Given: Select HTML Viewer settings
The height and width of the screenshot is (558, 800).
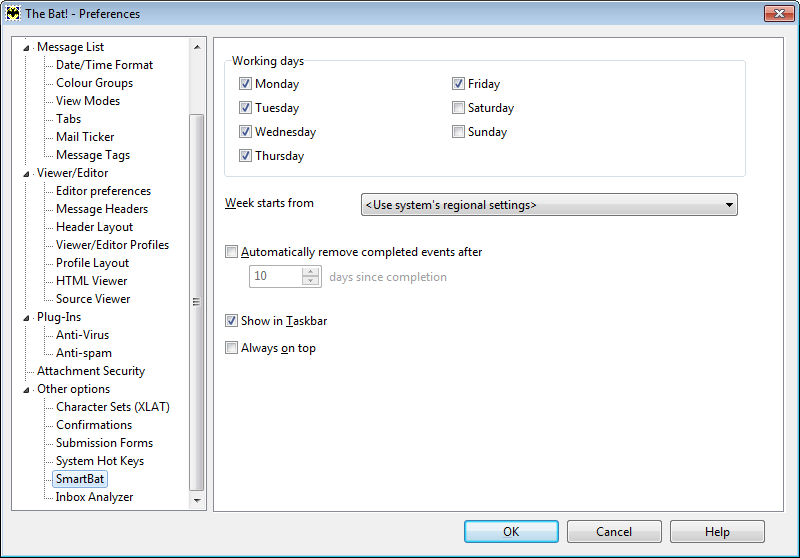Looking at the screenshot, I should point(91,281).
